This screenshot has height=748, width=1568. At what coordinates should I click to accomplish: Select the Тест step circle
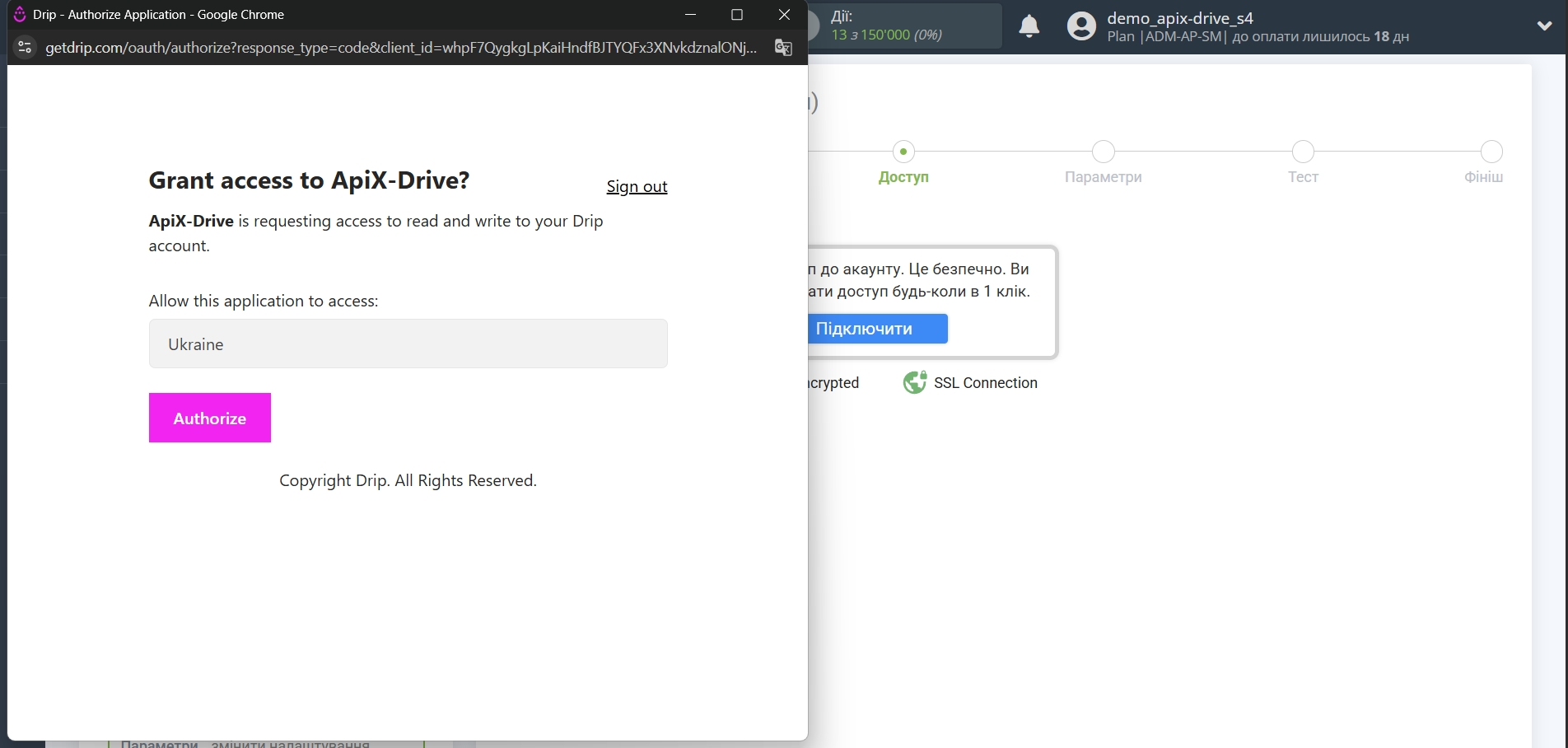(x=1303, y=152)
